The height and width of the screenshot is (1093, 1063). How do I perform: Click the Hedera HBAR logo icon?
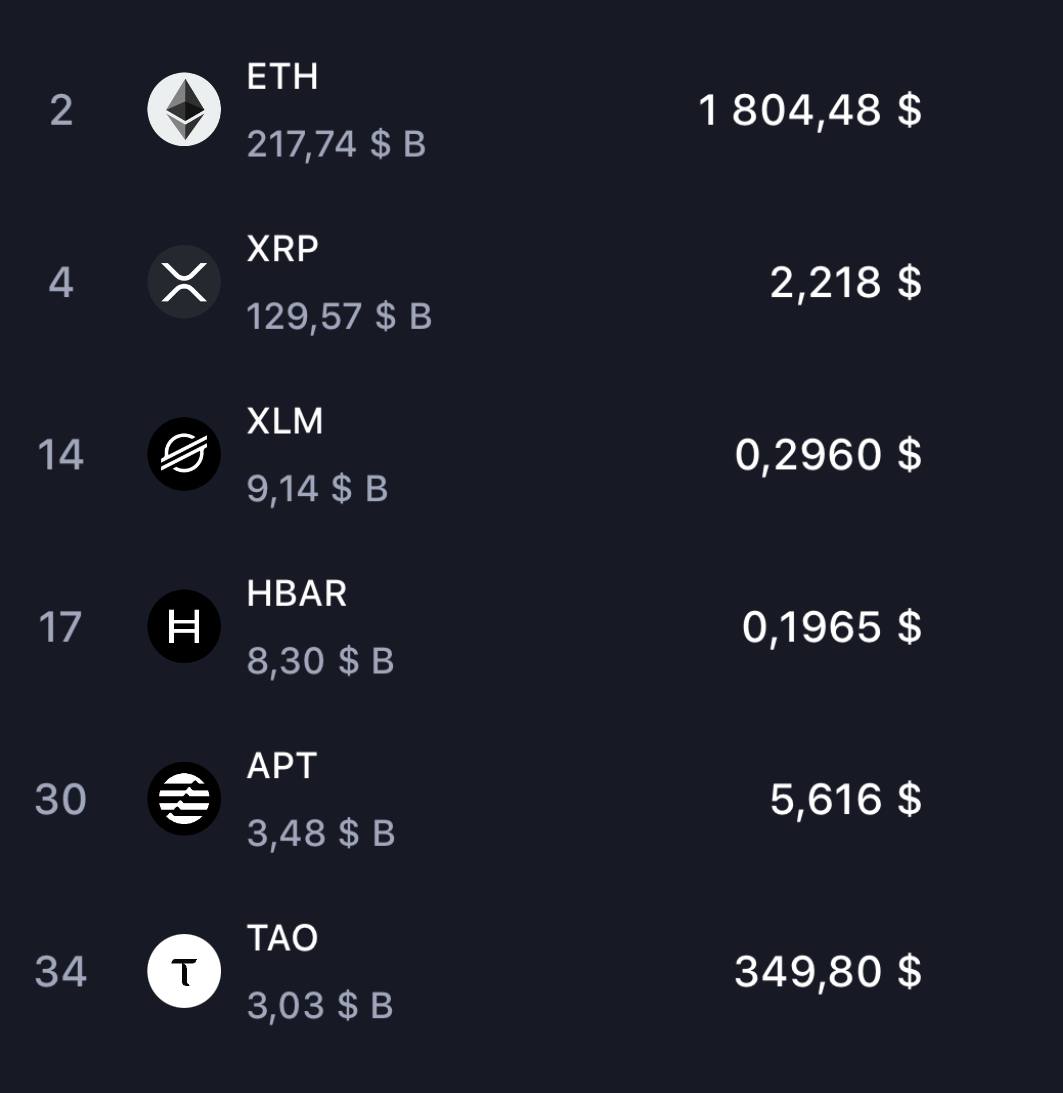(184, 626)
